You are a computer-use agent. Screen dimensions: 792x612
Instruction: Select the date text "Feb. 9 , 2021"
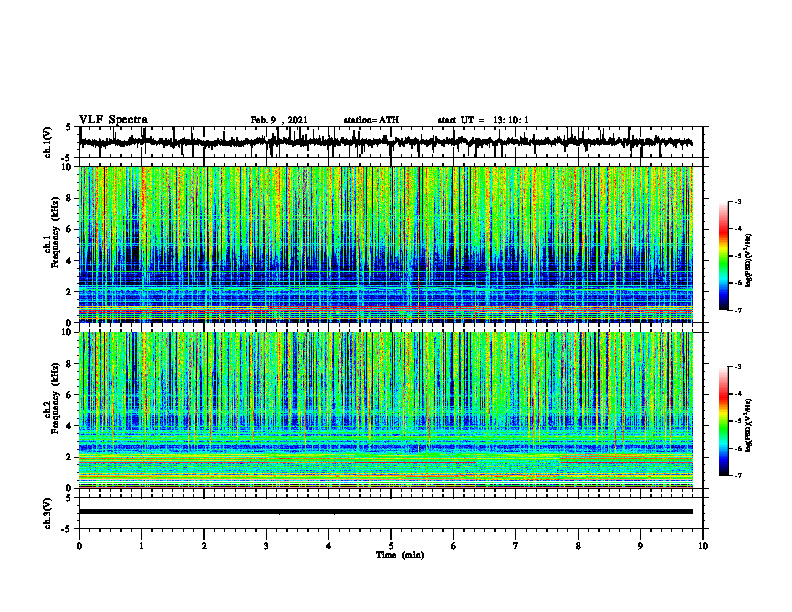(x=279, y=120)
